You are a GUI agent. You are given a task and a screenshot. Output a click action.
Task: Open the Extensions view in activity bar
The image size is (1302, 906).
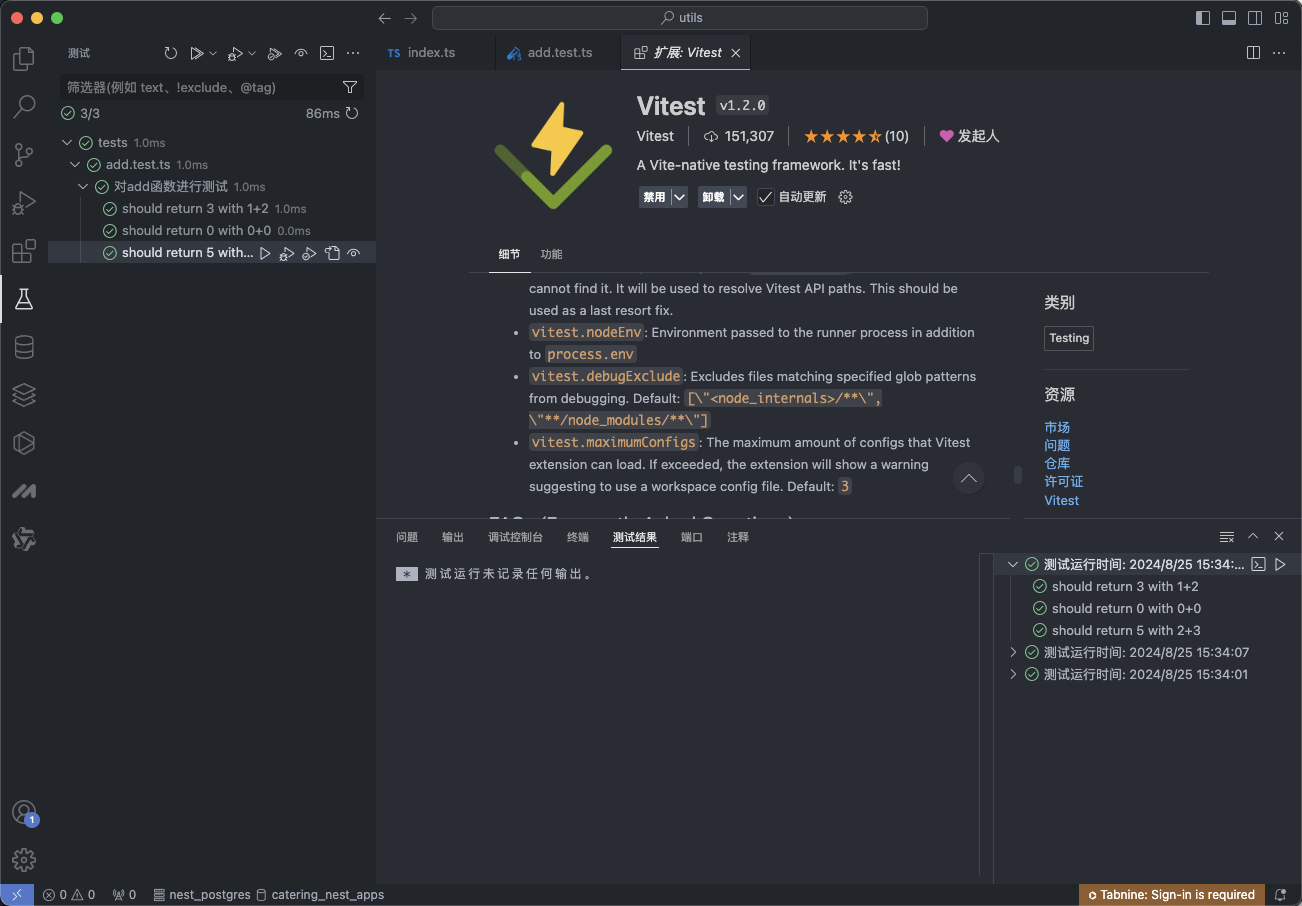(24, 251)
